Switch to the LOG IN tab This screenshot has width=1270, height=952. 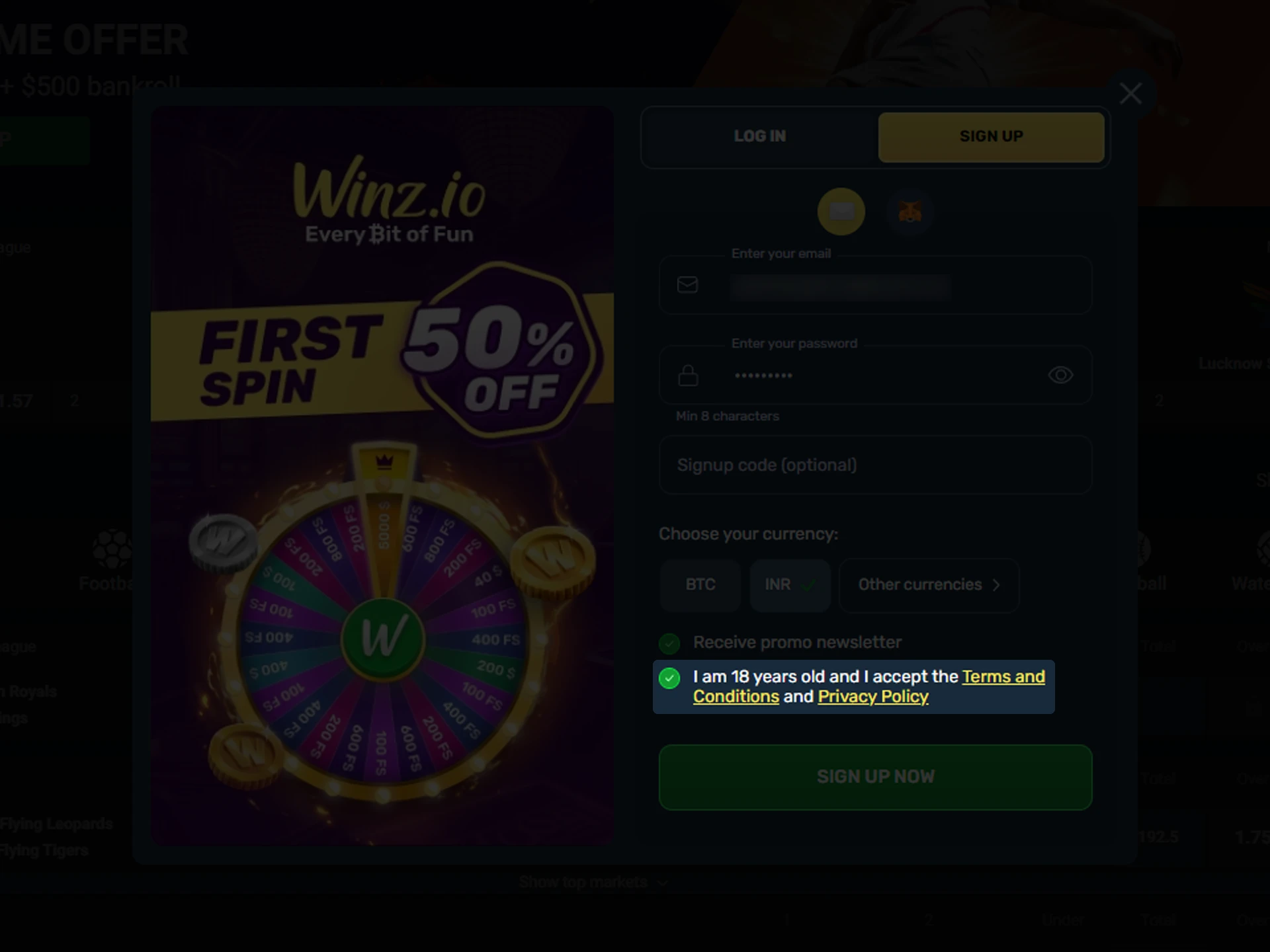759,136
